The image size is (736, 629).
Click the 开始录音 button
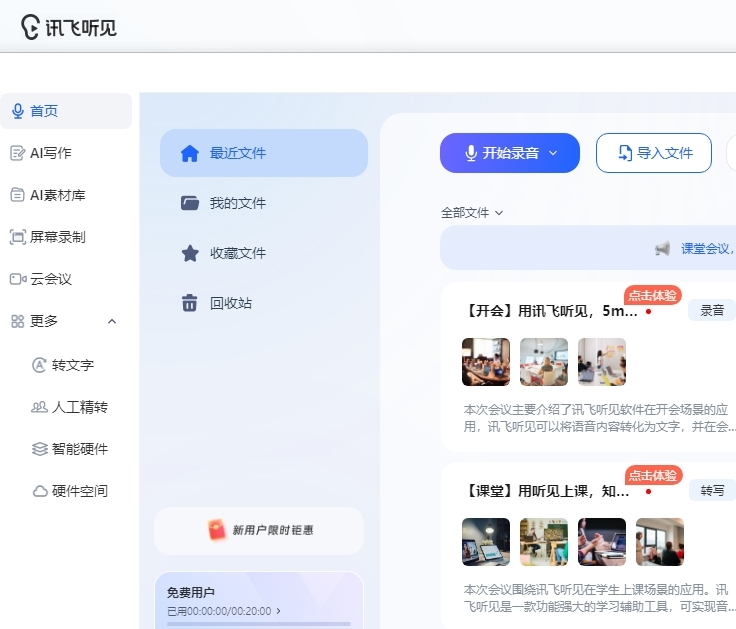[510, 153]
